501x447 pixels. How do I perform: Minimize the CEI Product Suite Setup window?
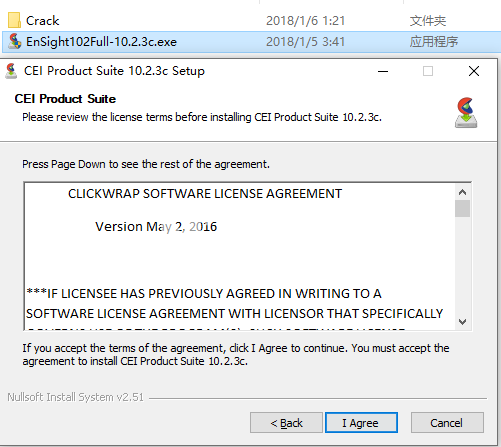[x=383, y=71]
